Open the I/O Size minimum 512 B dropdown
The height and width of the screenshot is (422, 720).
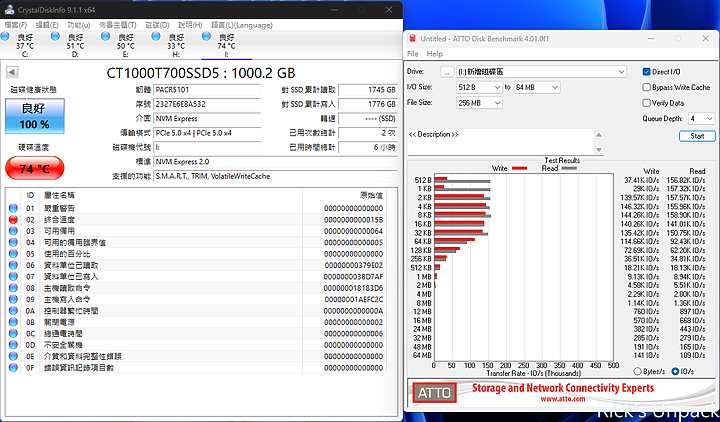click(479, 87)
